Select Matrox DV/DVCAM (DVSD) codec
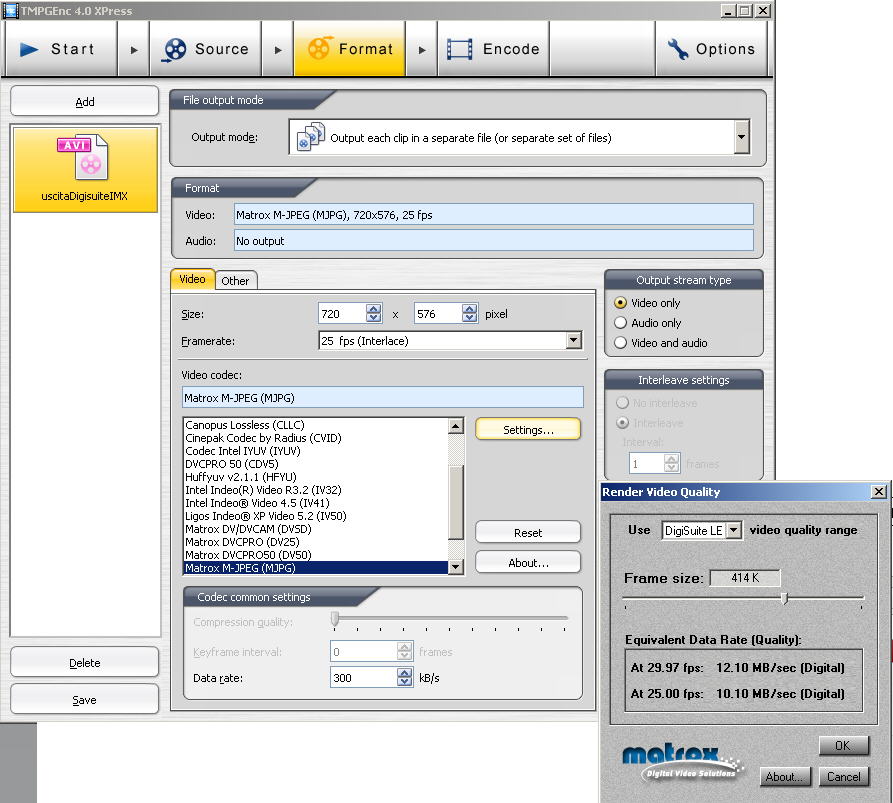Image resolution: width=893 pixels, height=803 pixels. (x=316, y=529)
